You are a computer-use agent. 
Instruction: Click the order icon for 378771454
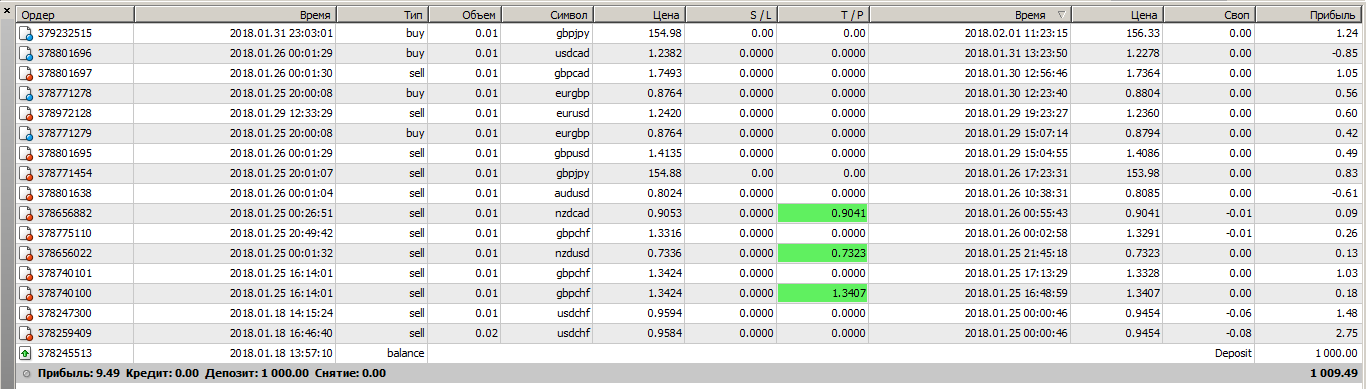26,173
